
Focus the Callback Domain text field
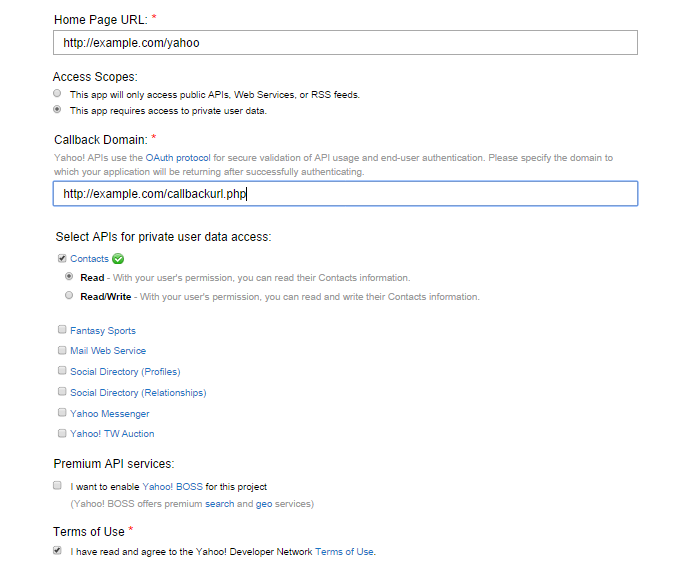click(345, 194)
